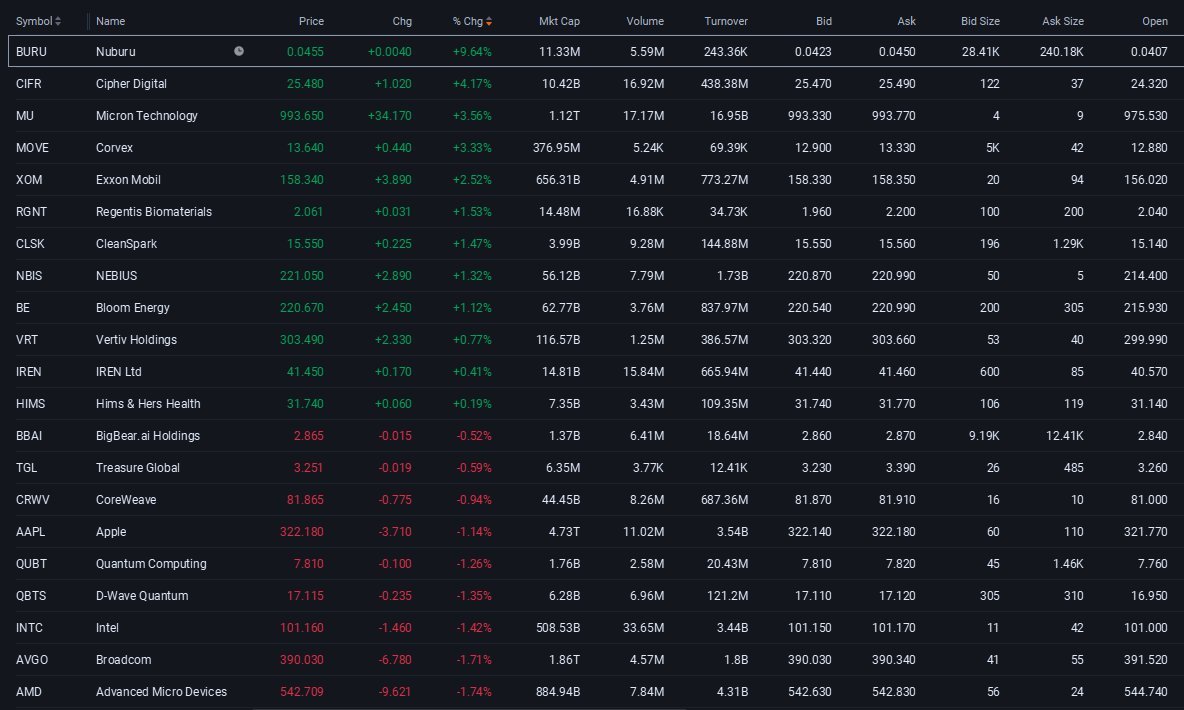The height and width of the screenshot is (710, 1184).
Task: Select the CIFR symbol
Action: point(28,84)
